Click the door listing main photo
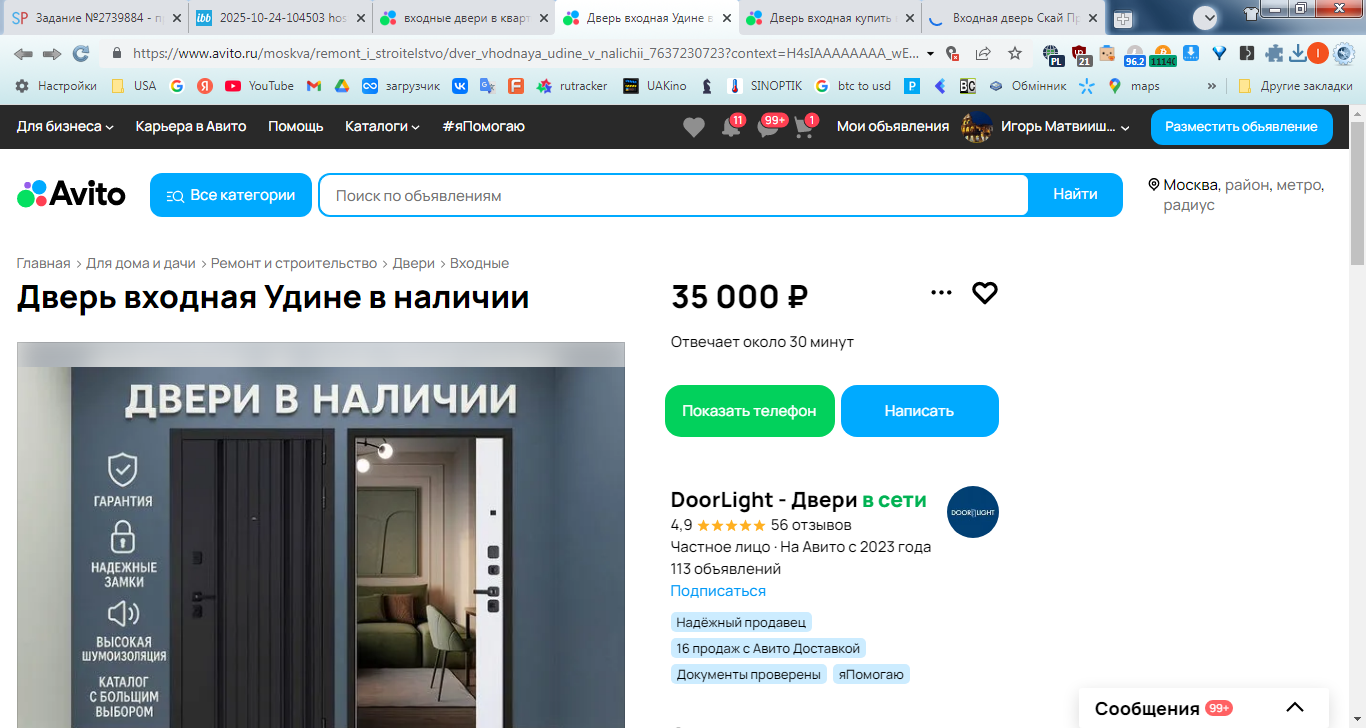 pyautogui.click(x=321, y=535)
